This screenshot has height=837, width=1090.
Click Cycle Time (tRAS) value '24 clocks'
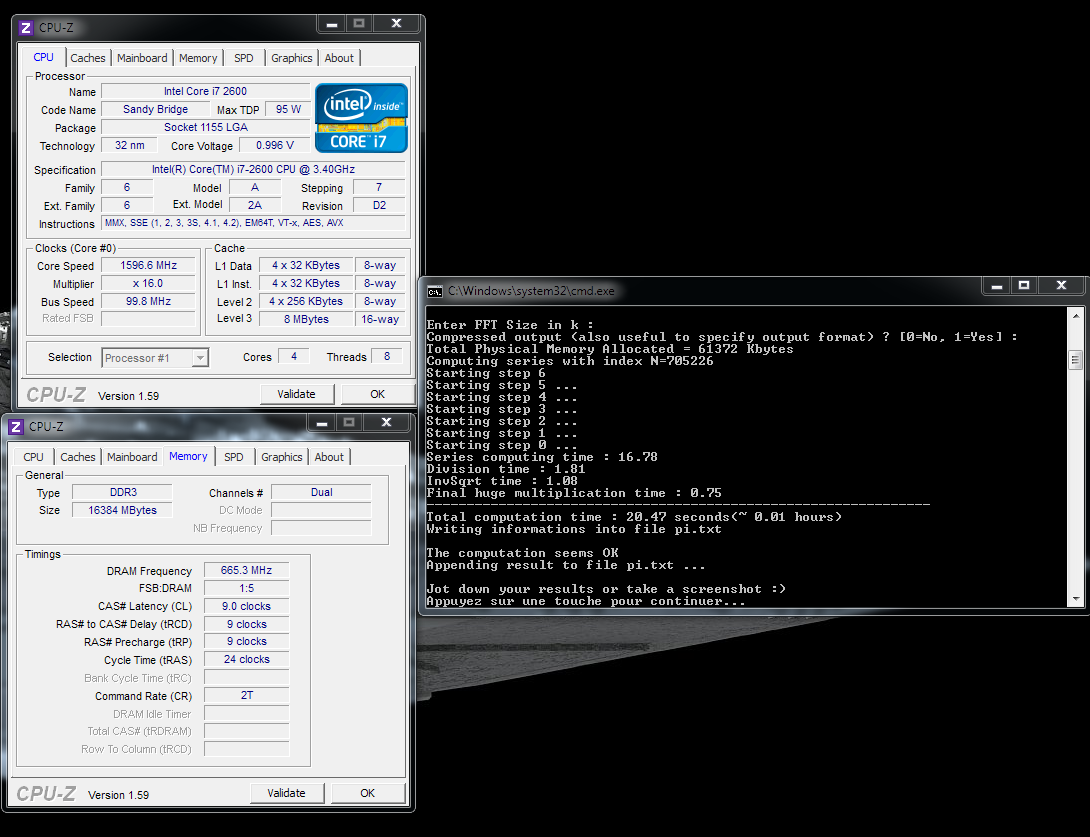point(246,659)
